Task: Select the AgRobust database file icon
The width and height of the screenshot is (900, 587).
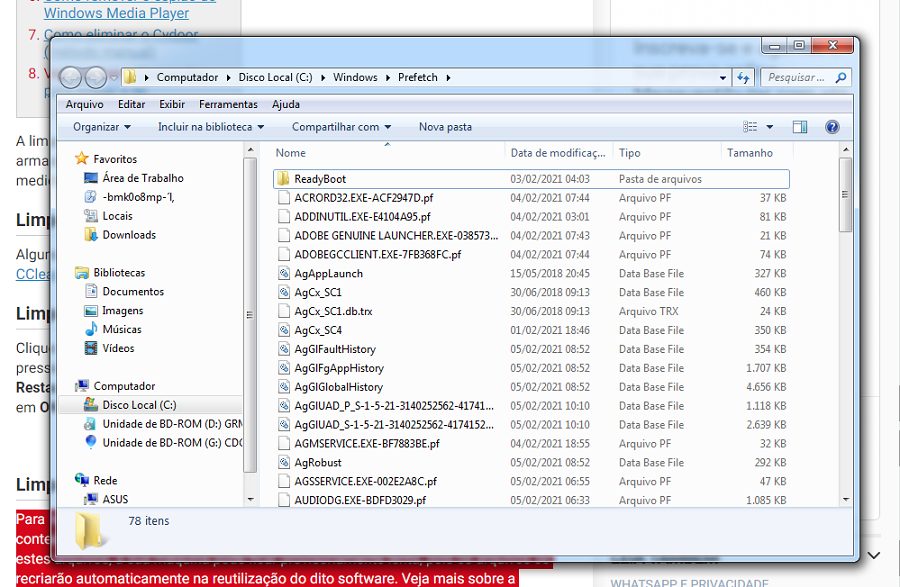Action: 284,462
